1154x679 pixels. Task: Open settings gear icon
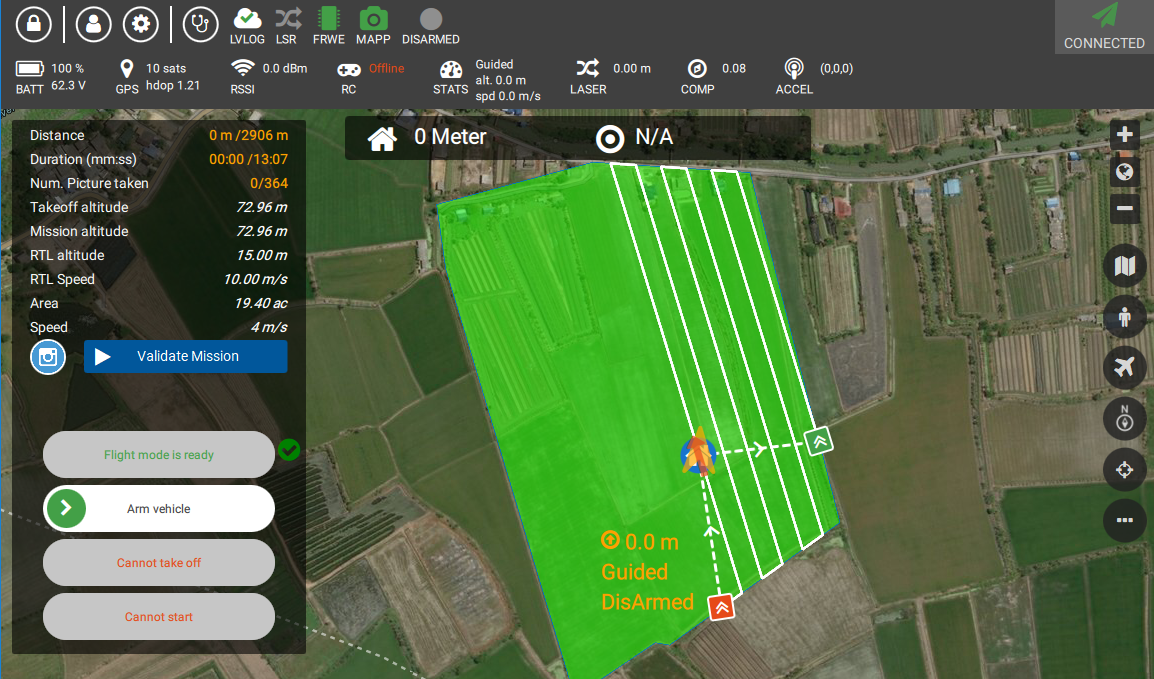point(141,25)
